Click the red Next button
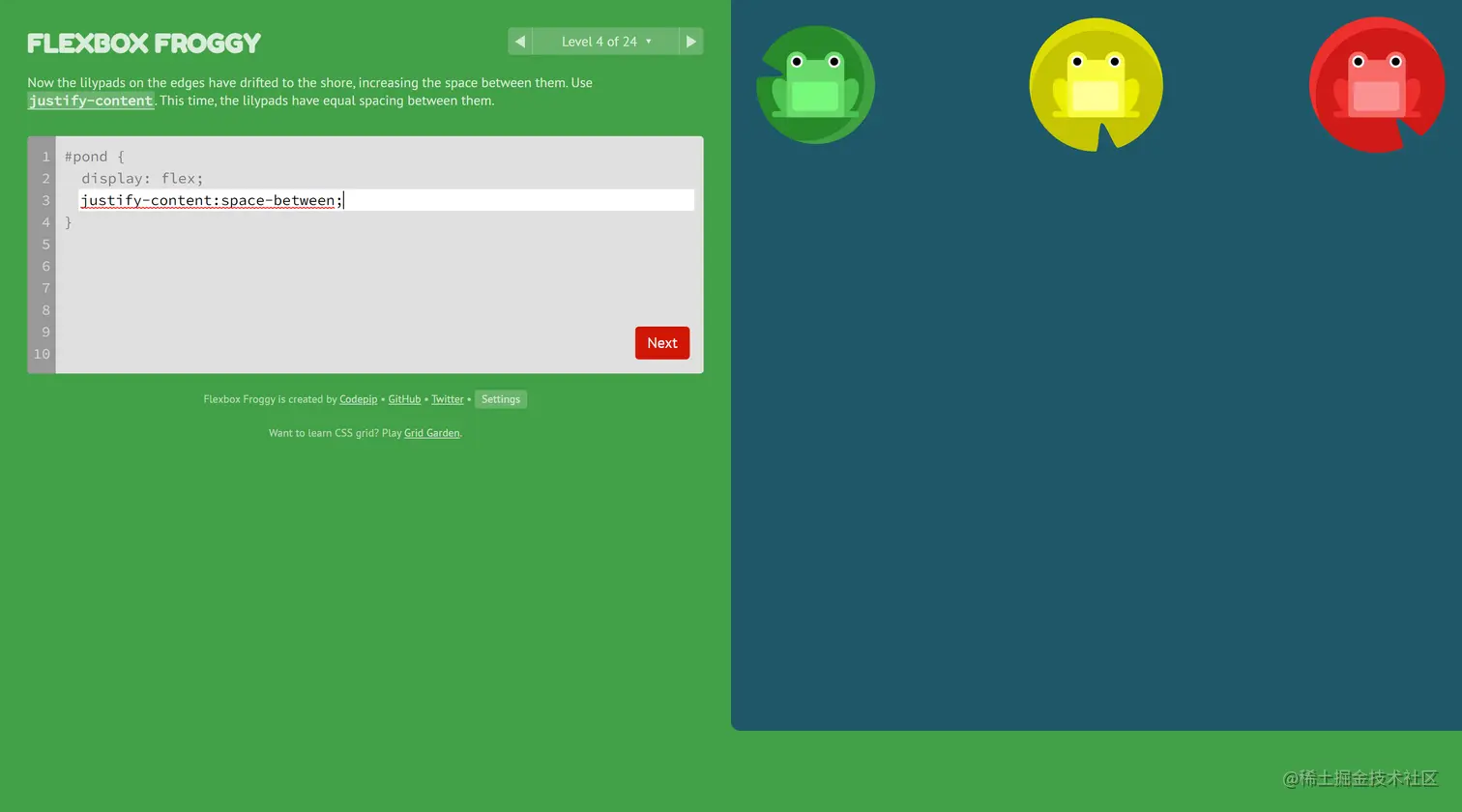 click(x=662, y=343)
